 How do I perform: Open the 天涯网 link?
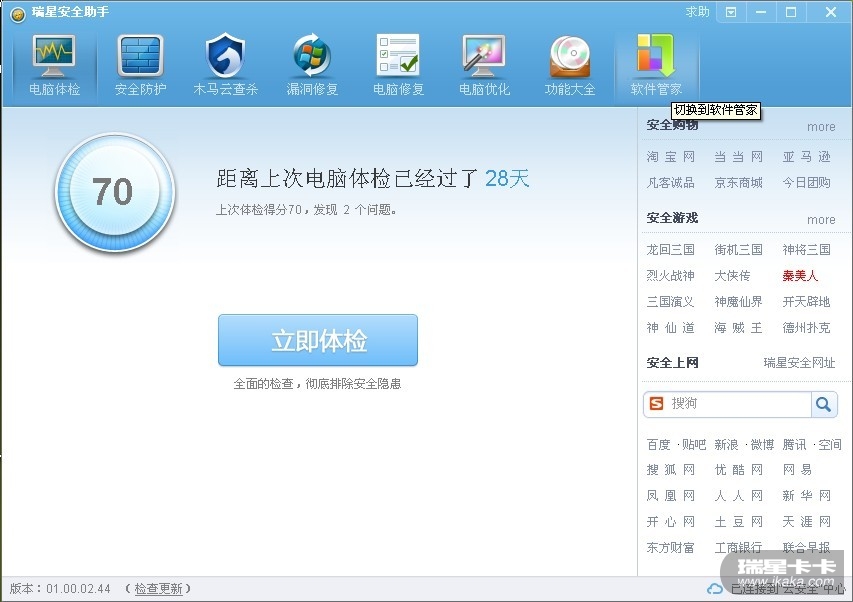tap(806, 522)
